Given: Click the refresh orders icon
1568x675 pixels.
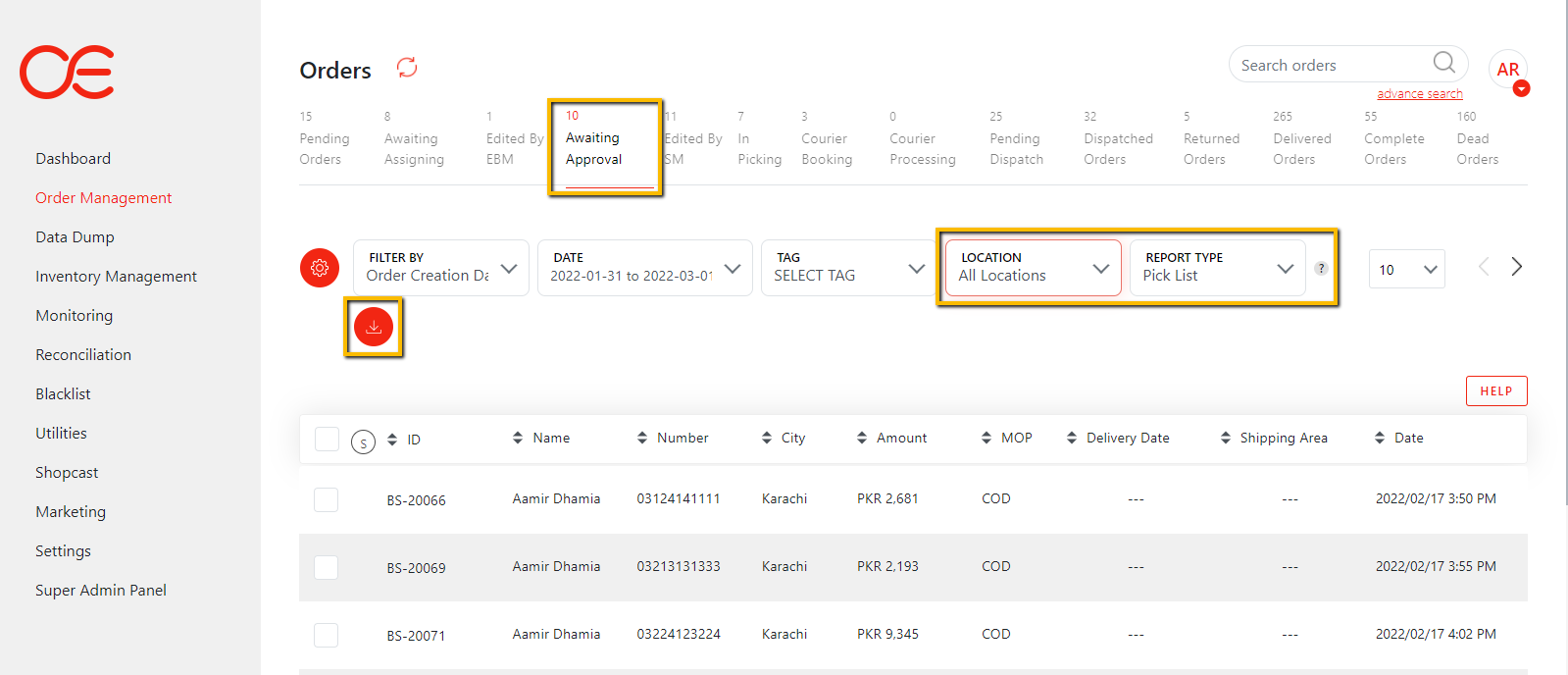Looking at the screenshot, I should pos(407,68).
